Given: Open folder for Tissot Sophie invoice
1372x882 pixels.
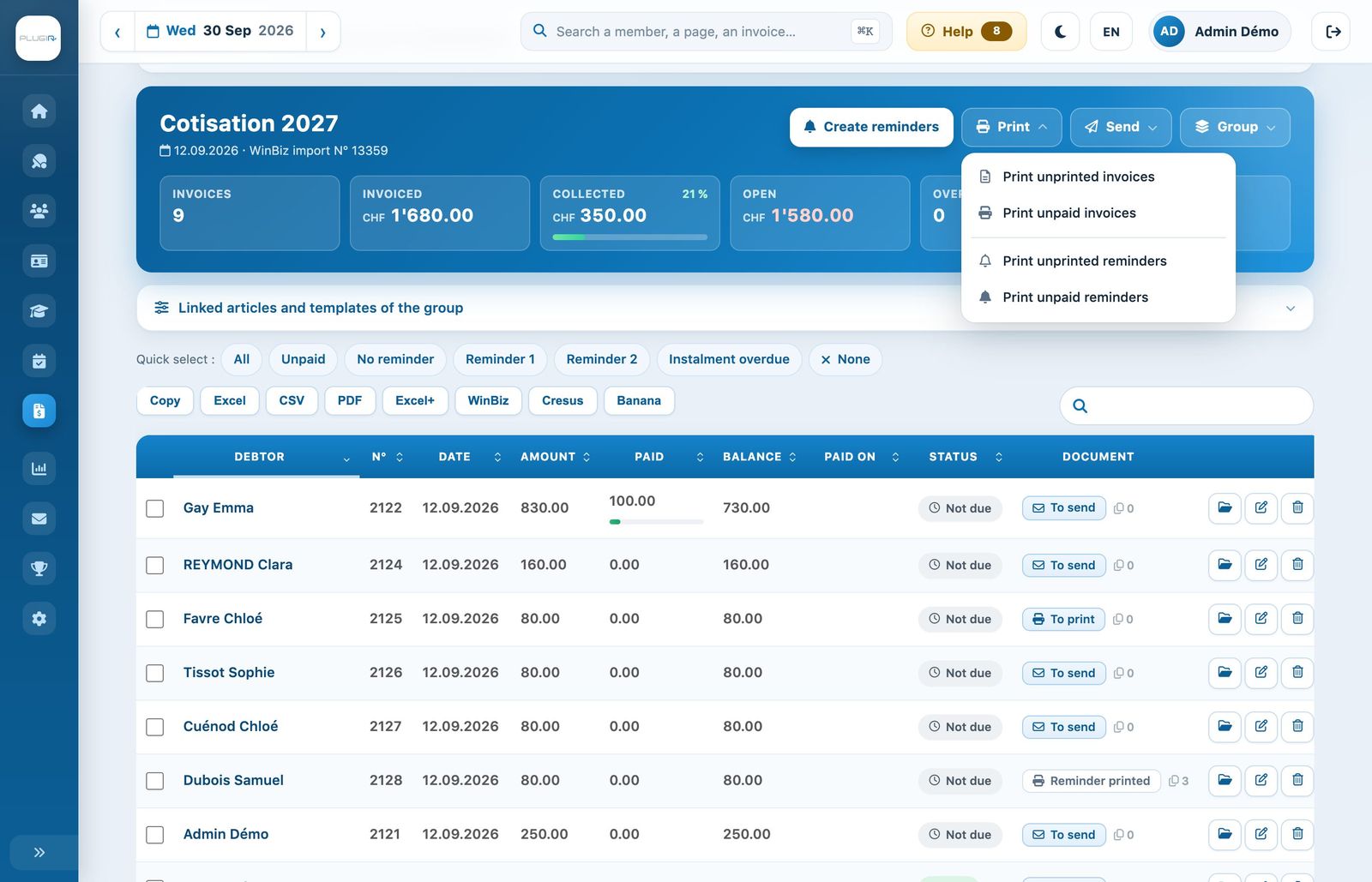Looking at the screenshot, I should 1225,672.
